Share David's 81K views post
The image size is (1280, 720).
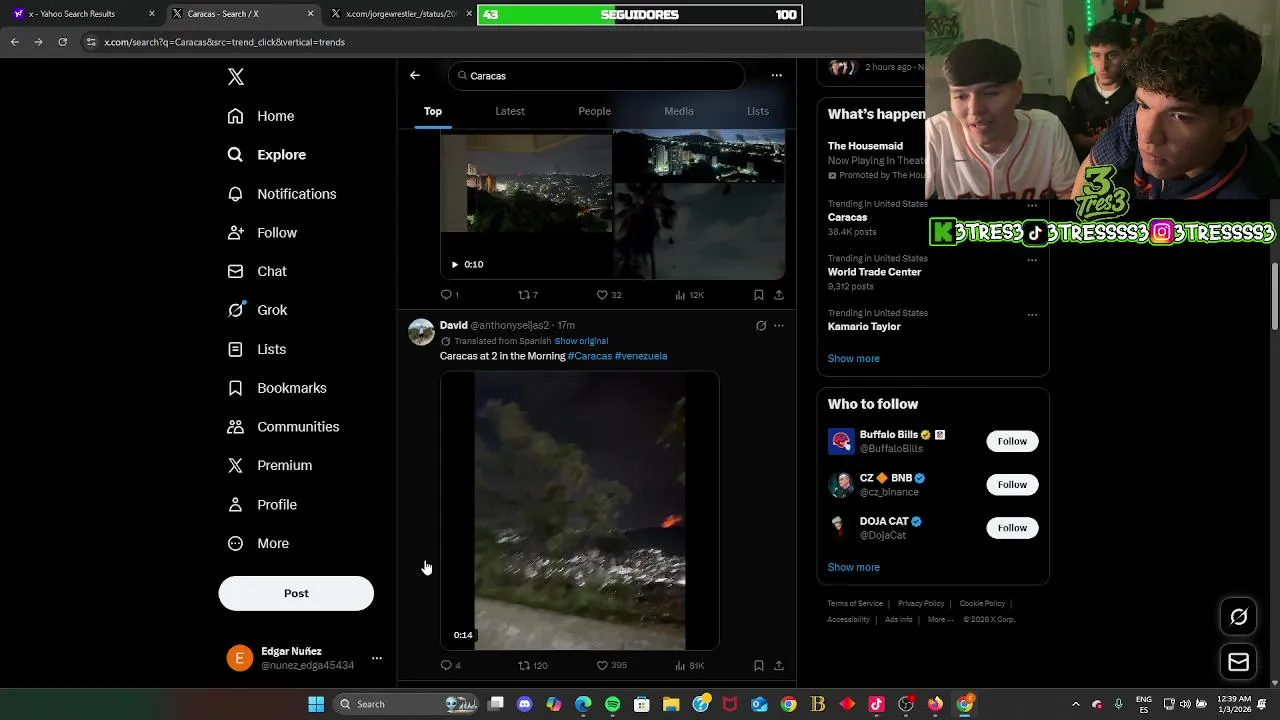(x=779, y=666)
